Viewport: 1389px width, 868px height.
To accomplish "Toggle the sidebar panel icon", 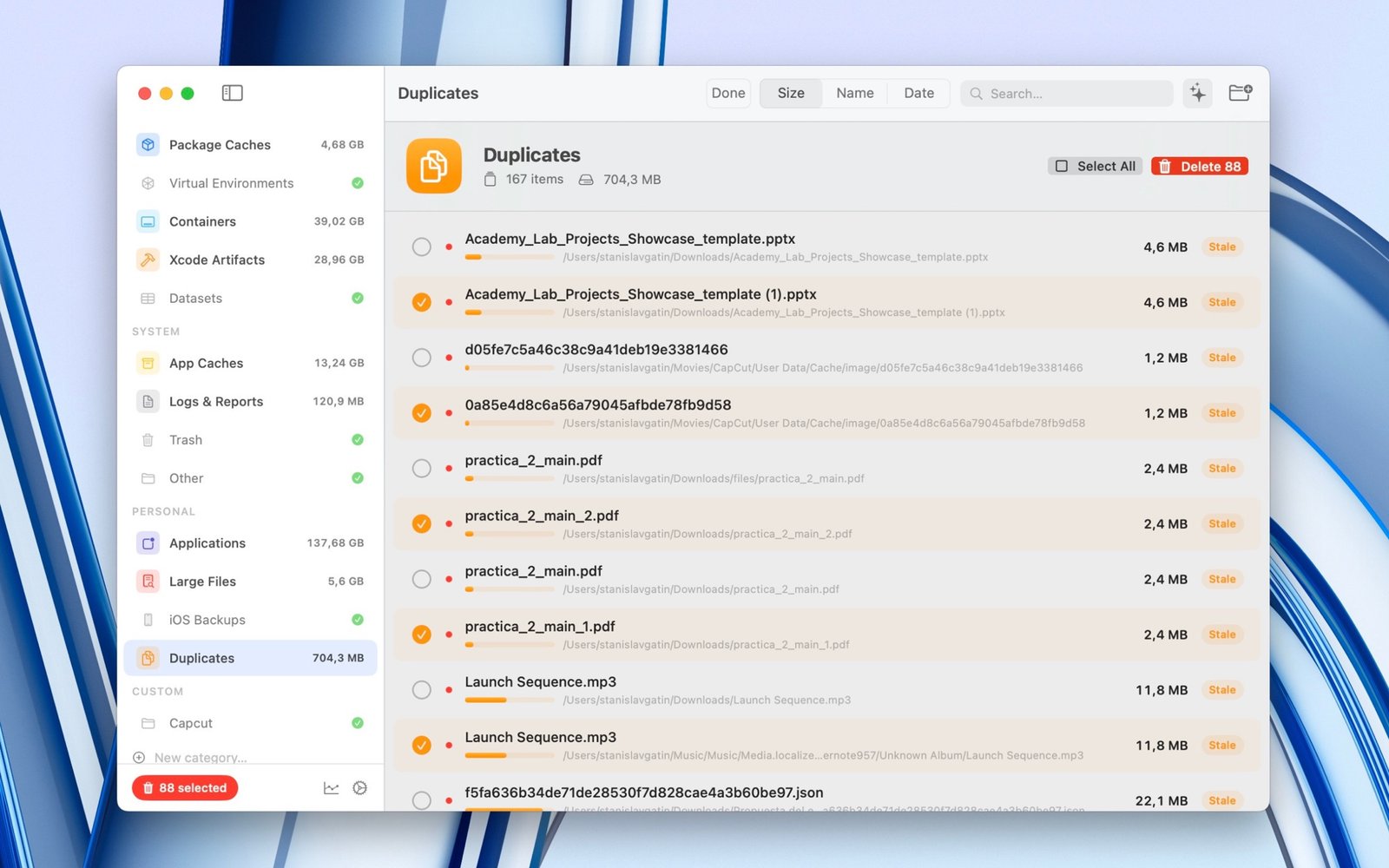I will click(232, 93).
